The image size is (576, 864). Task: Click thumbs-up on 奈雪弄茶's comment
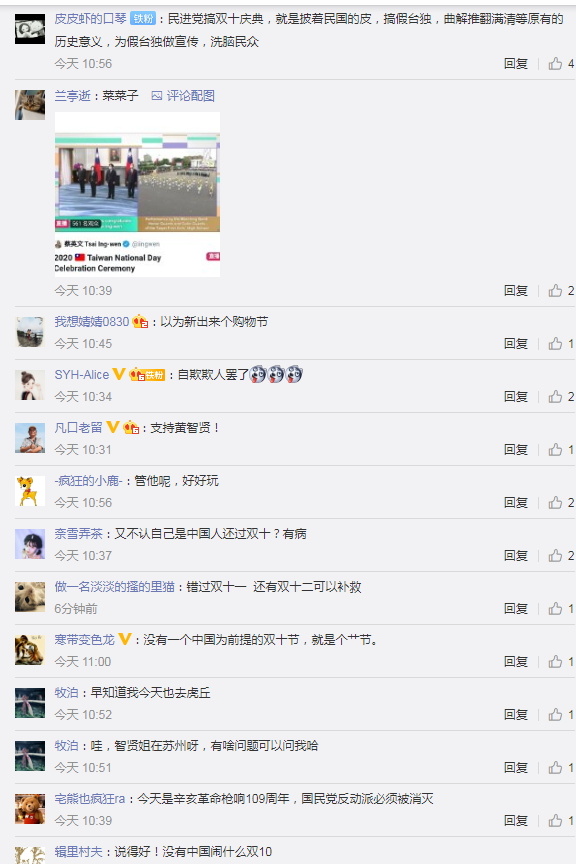(555, 555)
